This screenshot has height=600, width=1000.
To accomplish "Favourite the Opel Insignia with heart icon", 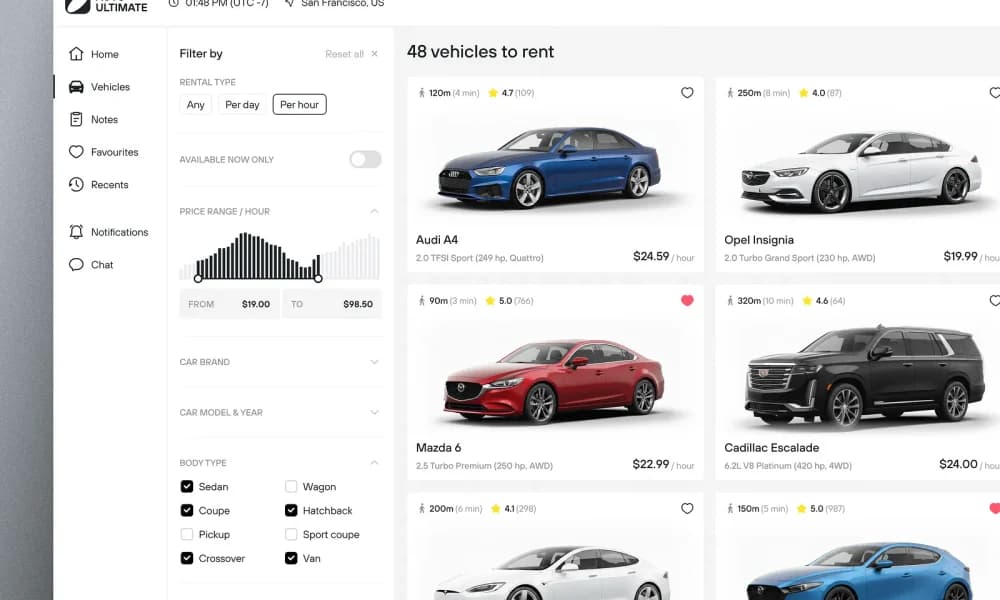I will (x=994, y=92).
